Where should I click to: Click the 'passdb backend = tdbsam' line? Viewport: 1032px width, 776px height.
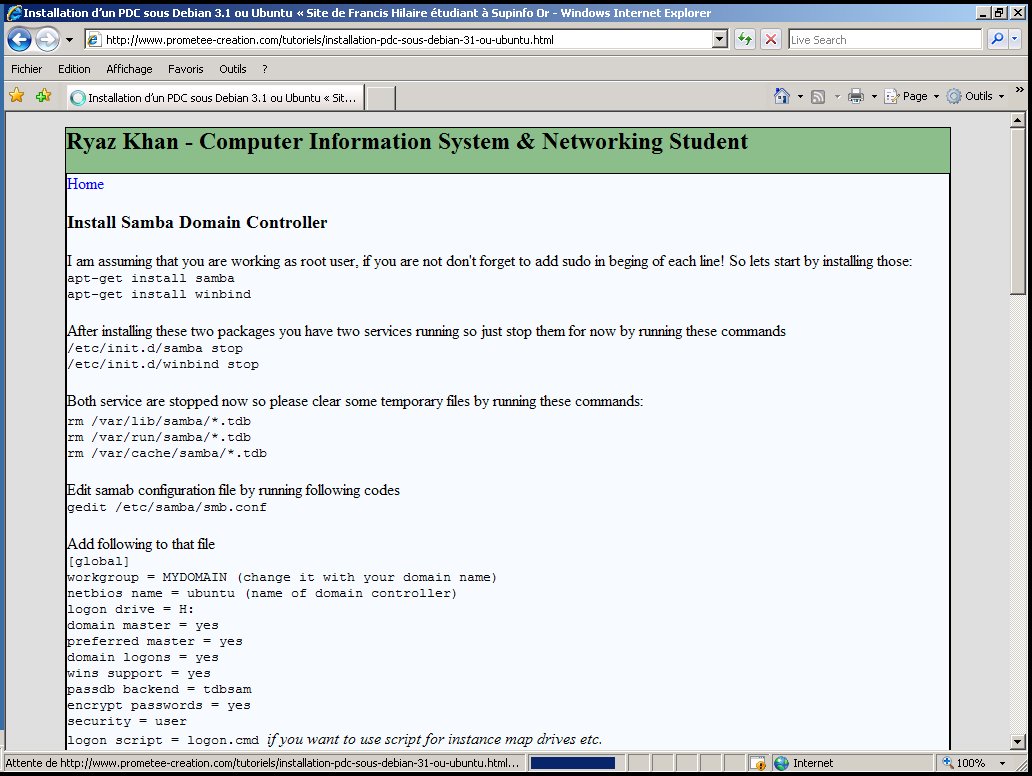tap(159, 689)
